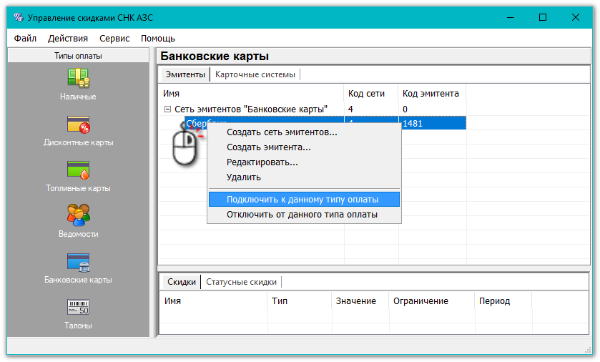Screen dimensions: 600x362
Task: Select the Банковские карты sidebar icon
Action: (x=78, y=262)
